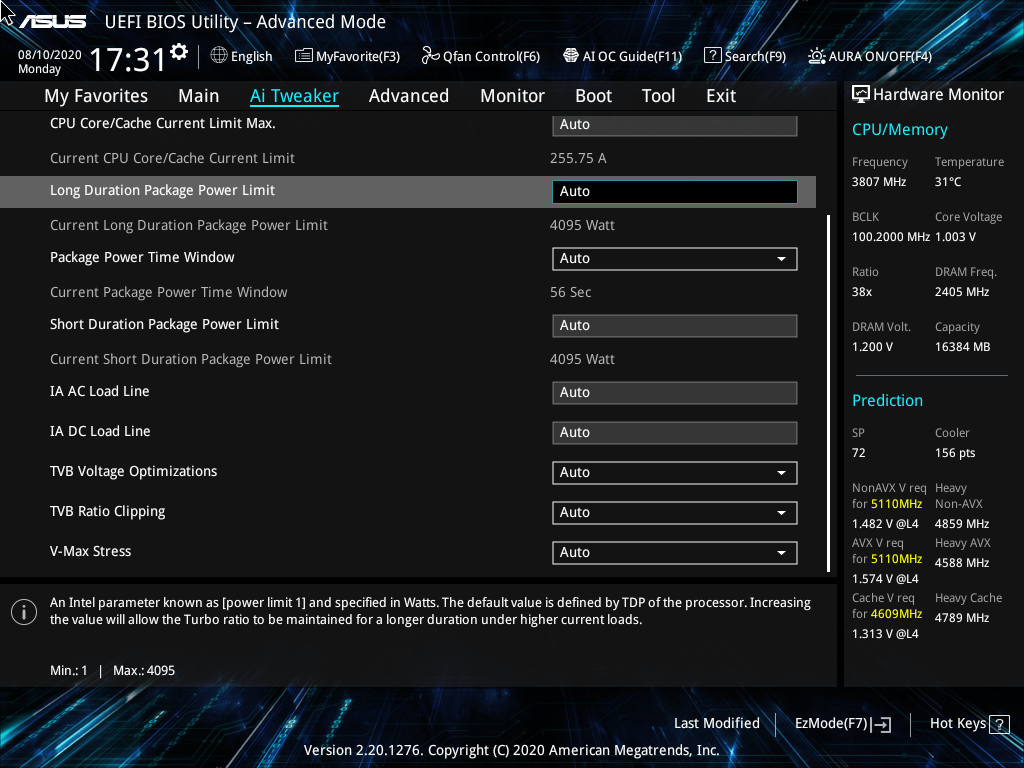Click the AI OC Guide chip icon
The image size is (1024, 768).
coord(571,56)
